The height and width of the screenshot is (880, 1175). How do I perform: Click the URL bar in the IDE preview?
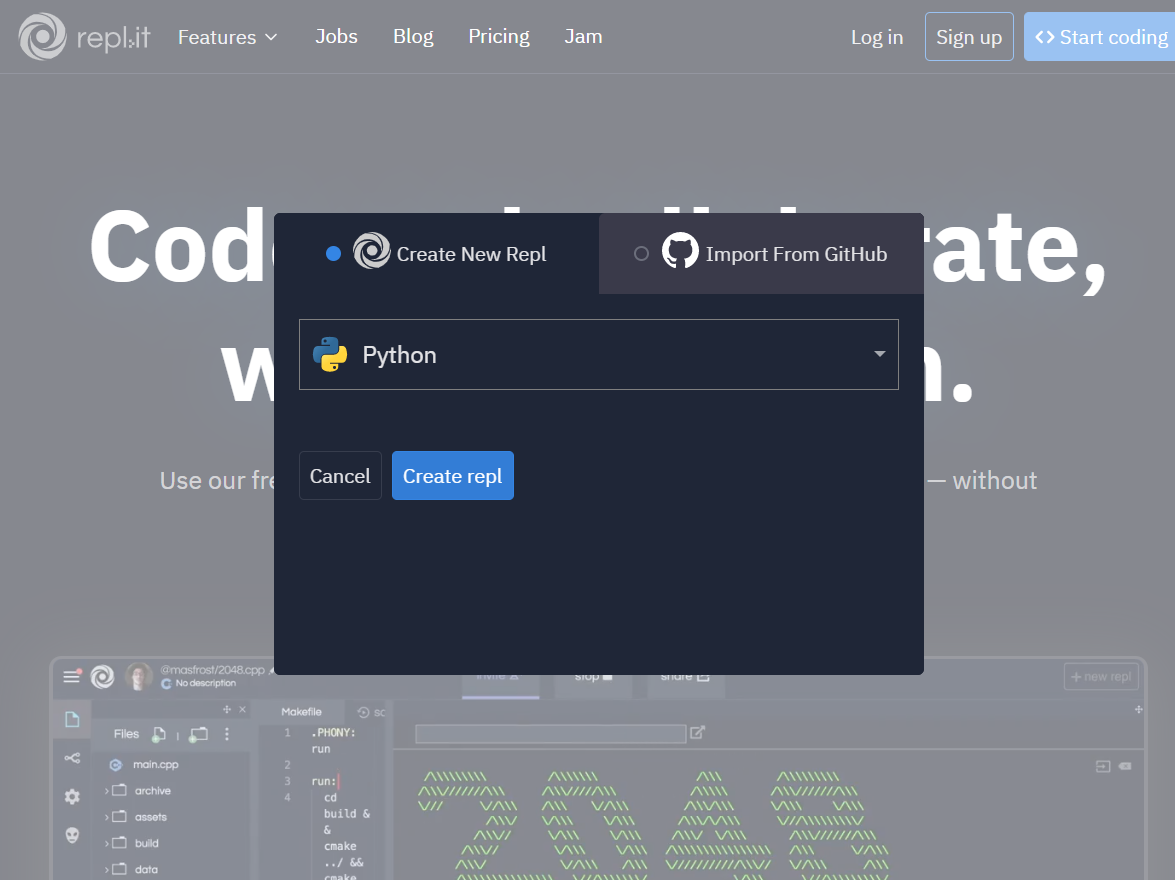(x=551, y=734)
